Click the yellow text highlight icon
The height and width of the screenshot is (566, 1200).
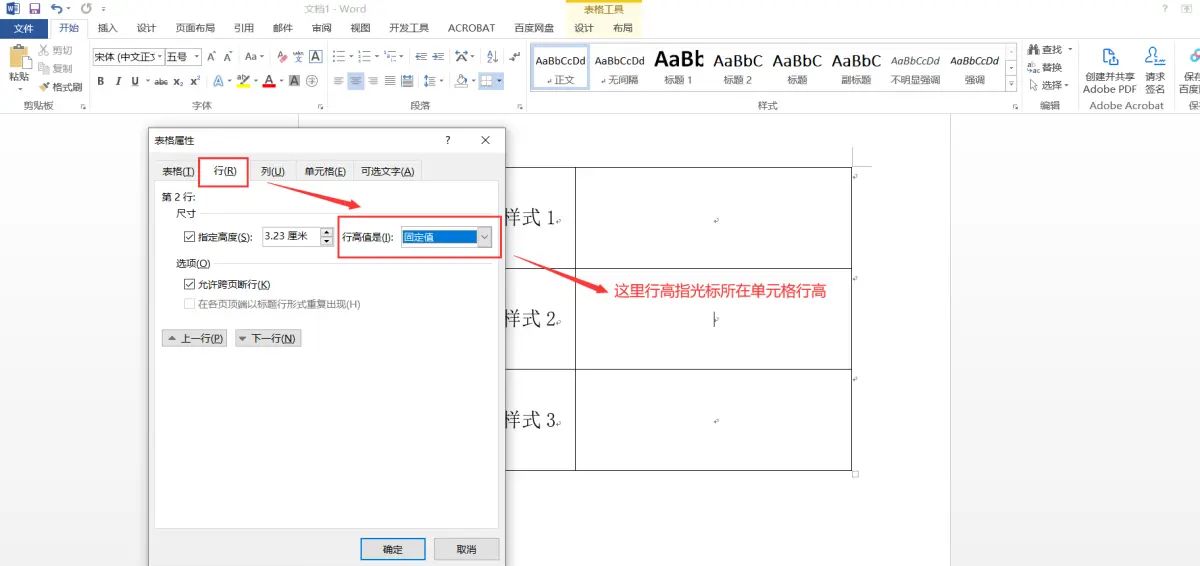click(x=242, y=80)
